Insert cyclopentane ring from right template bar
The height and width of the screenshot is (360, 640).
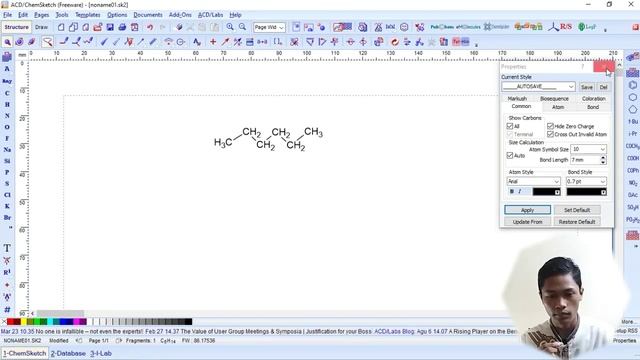pos(632,109)
